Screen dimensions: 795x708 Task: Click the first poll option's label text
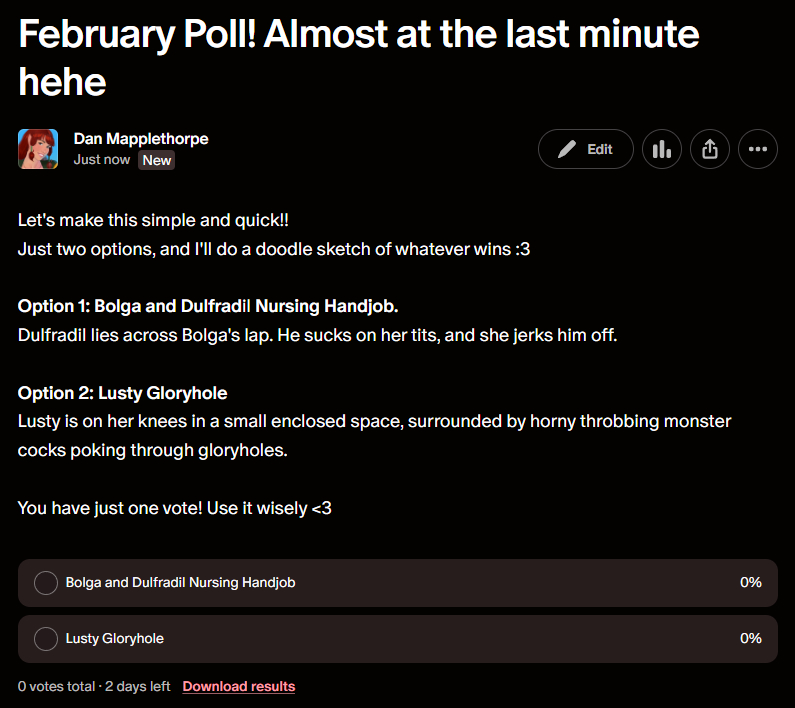point(180,582)
